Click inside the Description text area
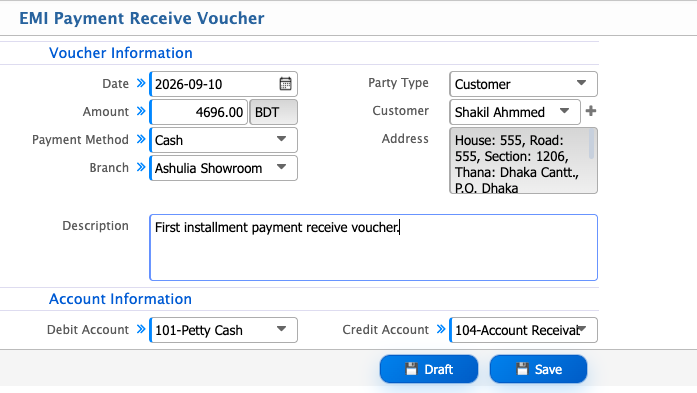This screenshot has height=393, width=697. pos(373,248)
